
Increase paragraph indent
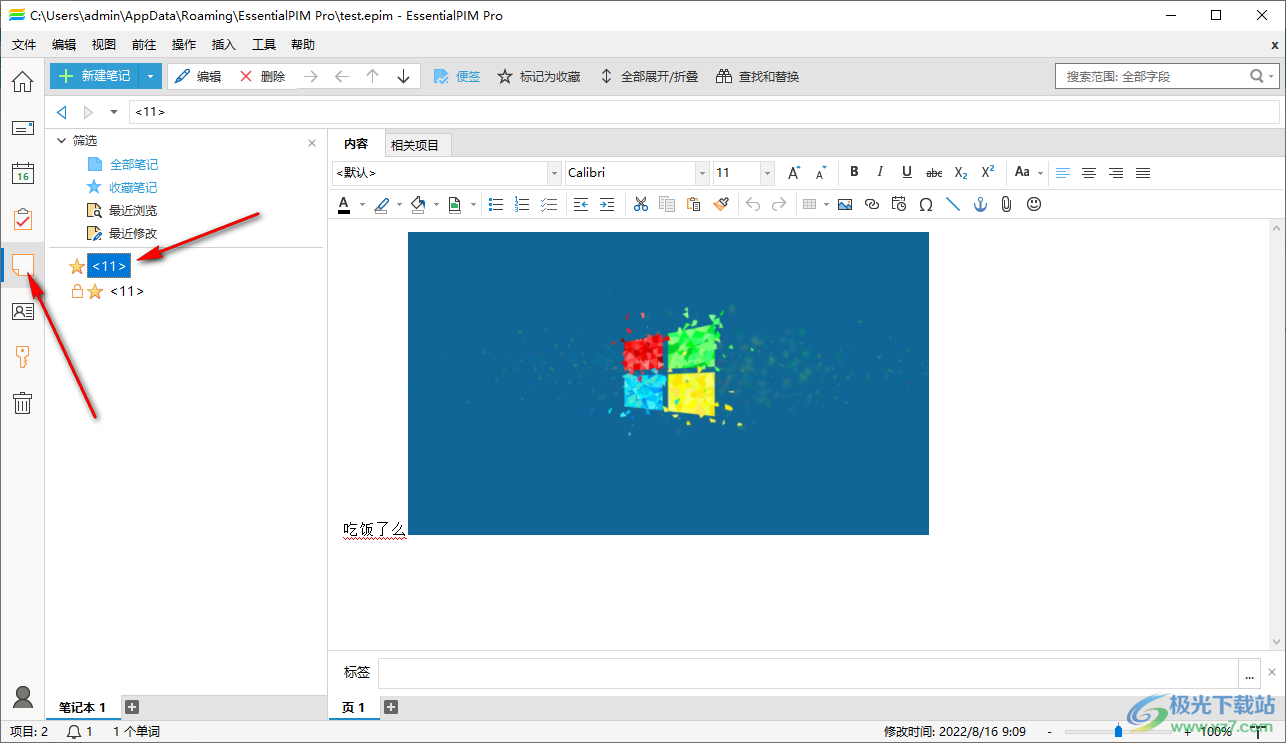607,204
